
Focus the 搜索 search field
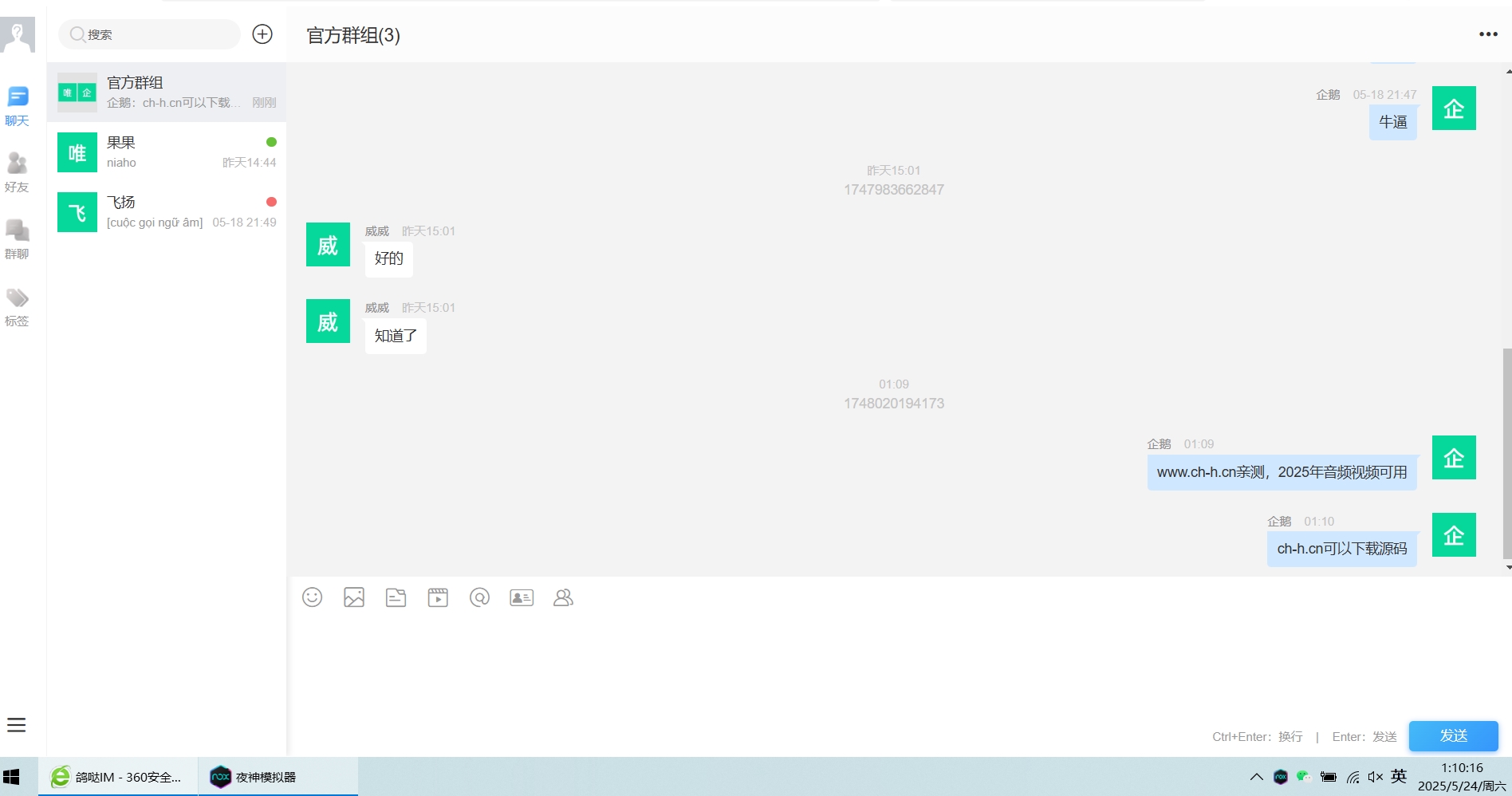(x=150, y=34)
